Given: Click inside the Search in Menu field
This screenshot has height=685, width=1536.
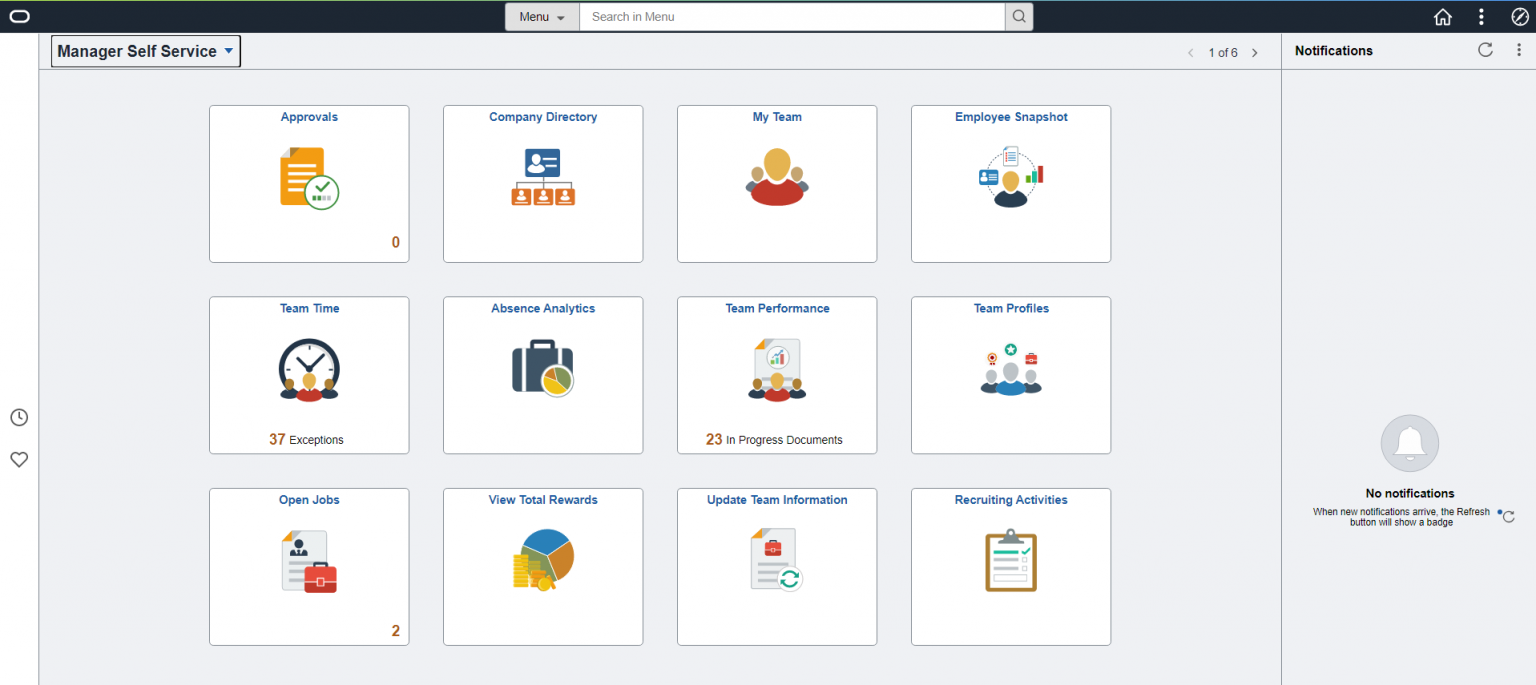Looking at the screenshot, I should (x=790, y=16).
